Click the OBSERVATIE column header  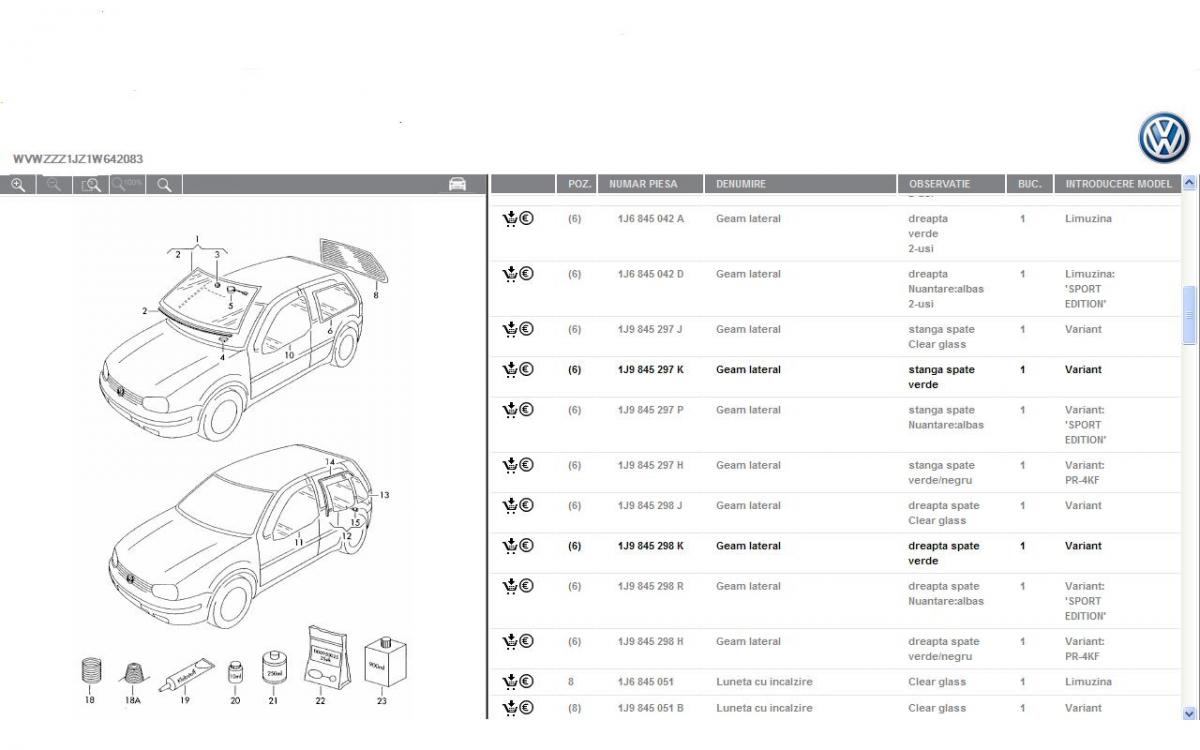(x=939, y=184)
